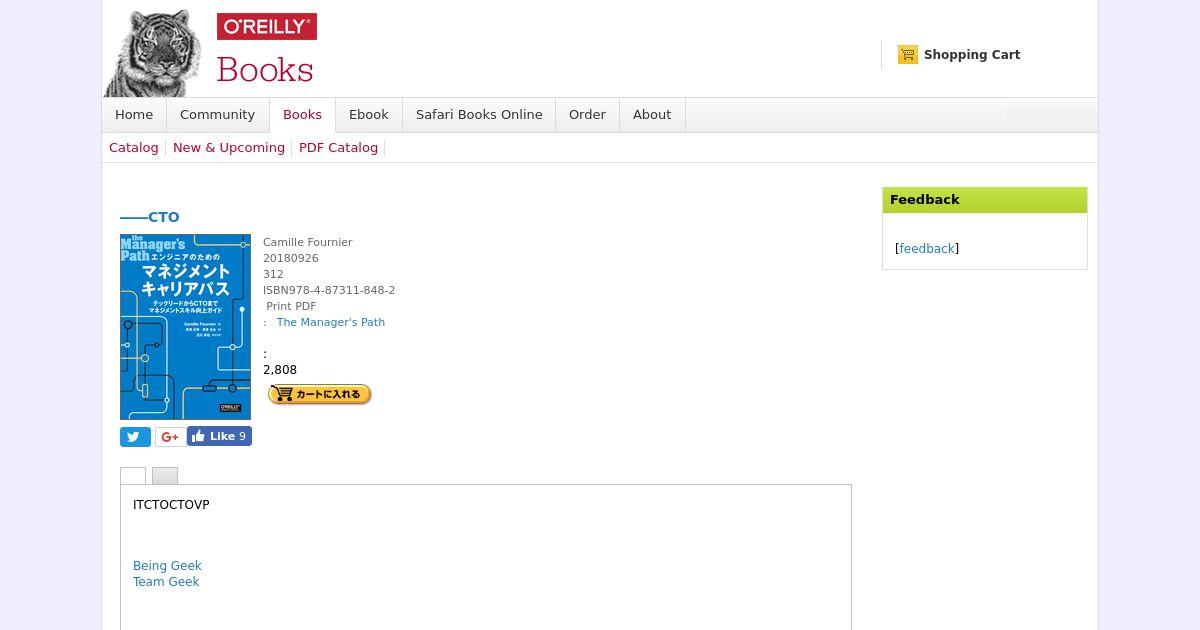Open the Catalog sub-navigation link
The height and width of the screenshot is (630, 1200).
pos(134,148)
